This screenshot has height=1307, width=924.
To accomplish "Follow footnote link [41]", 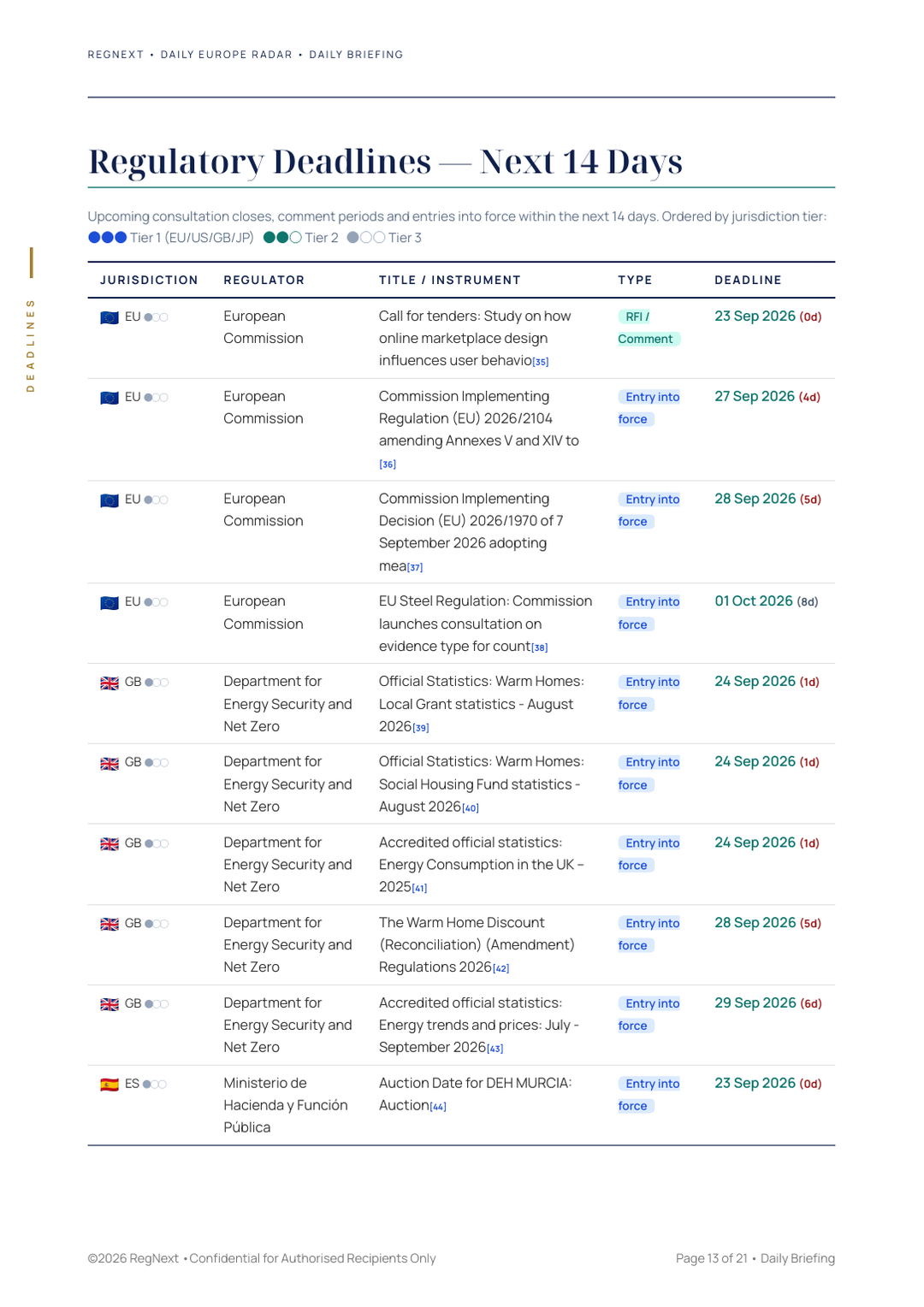I will (419, 889).
